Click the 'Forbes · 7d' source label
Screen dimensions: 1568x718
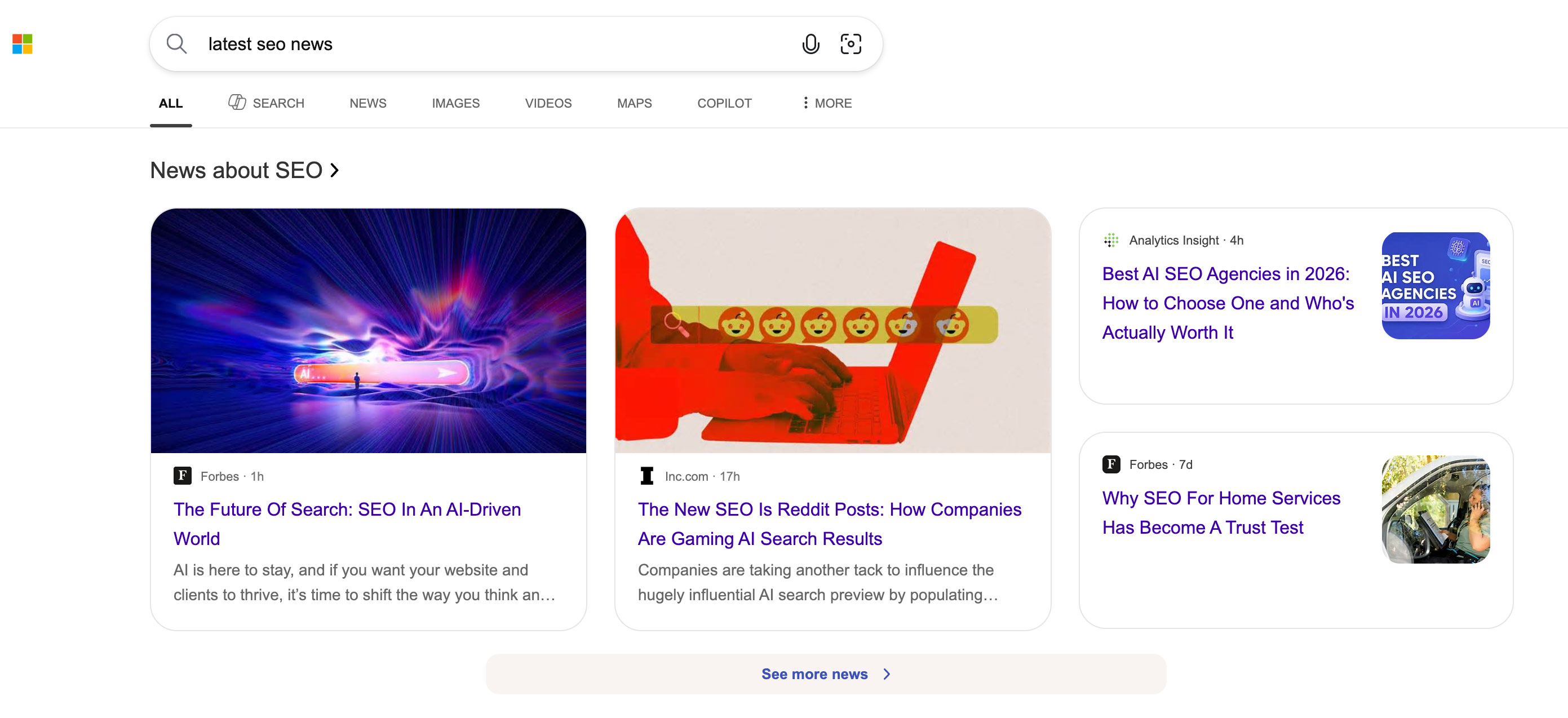pos(1160,464)
